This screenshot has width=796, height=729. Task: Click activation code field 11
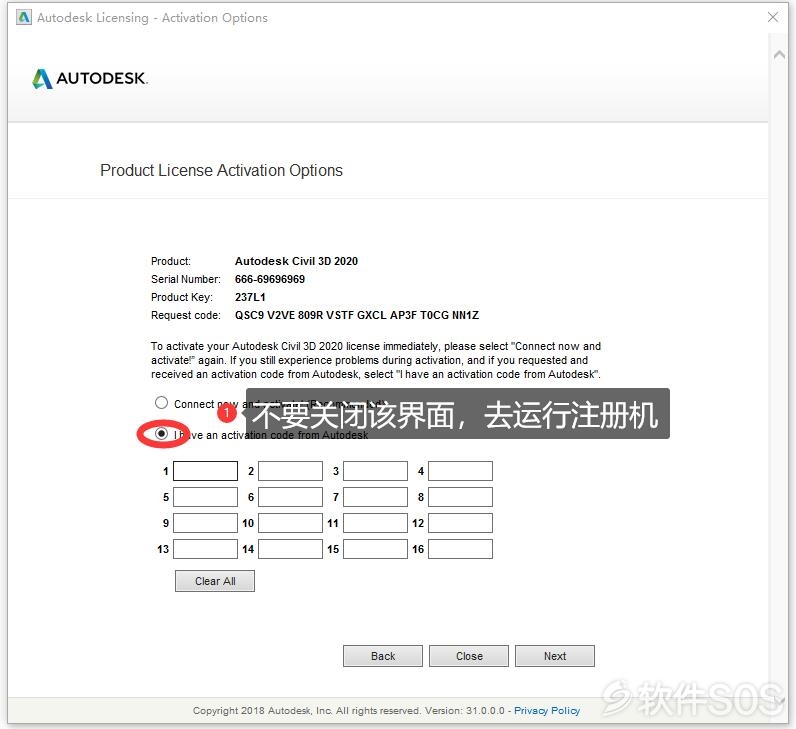coord(375,523)
